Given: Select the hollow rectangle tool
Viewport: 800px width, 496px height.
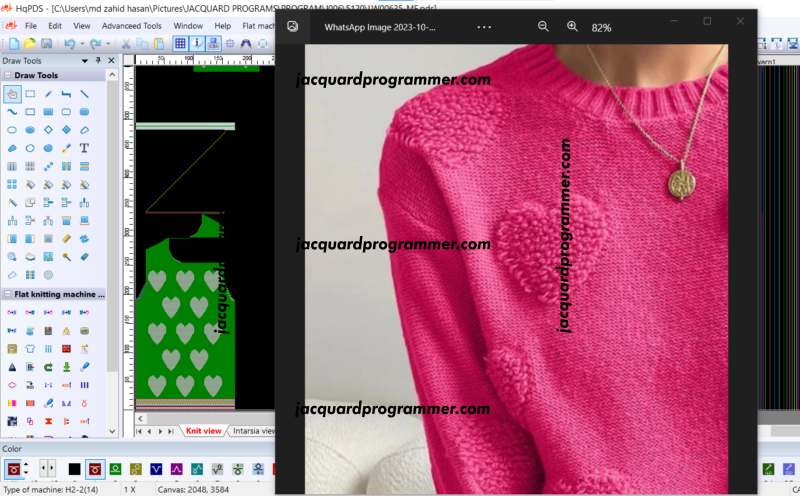Looking at the screenshot, I should pos(30,112).
